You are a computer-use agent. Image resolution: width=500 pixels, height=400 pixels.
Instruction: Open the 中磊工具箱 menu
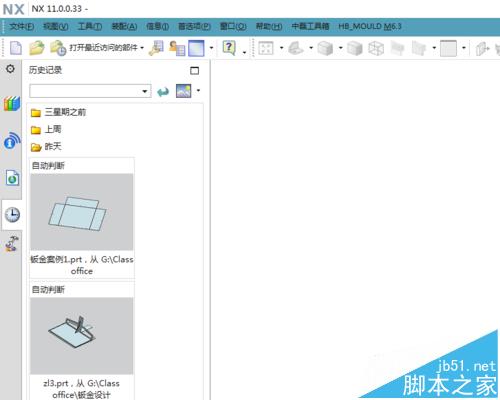point(310,26)
